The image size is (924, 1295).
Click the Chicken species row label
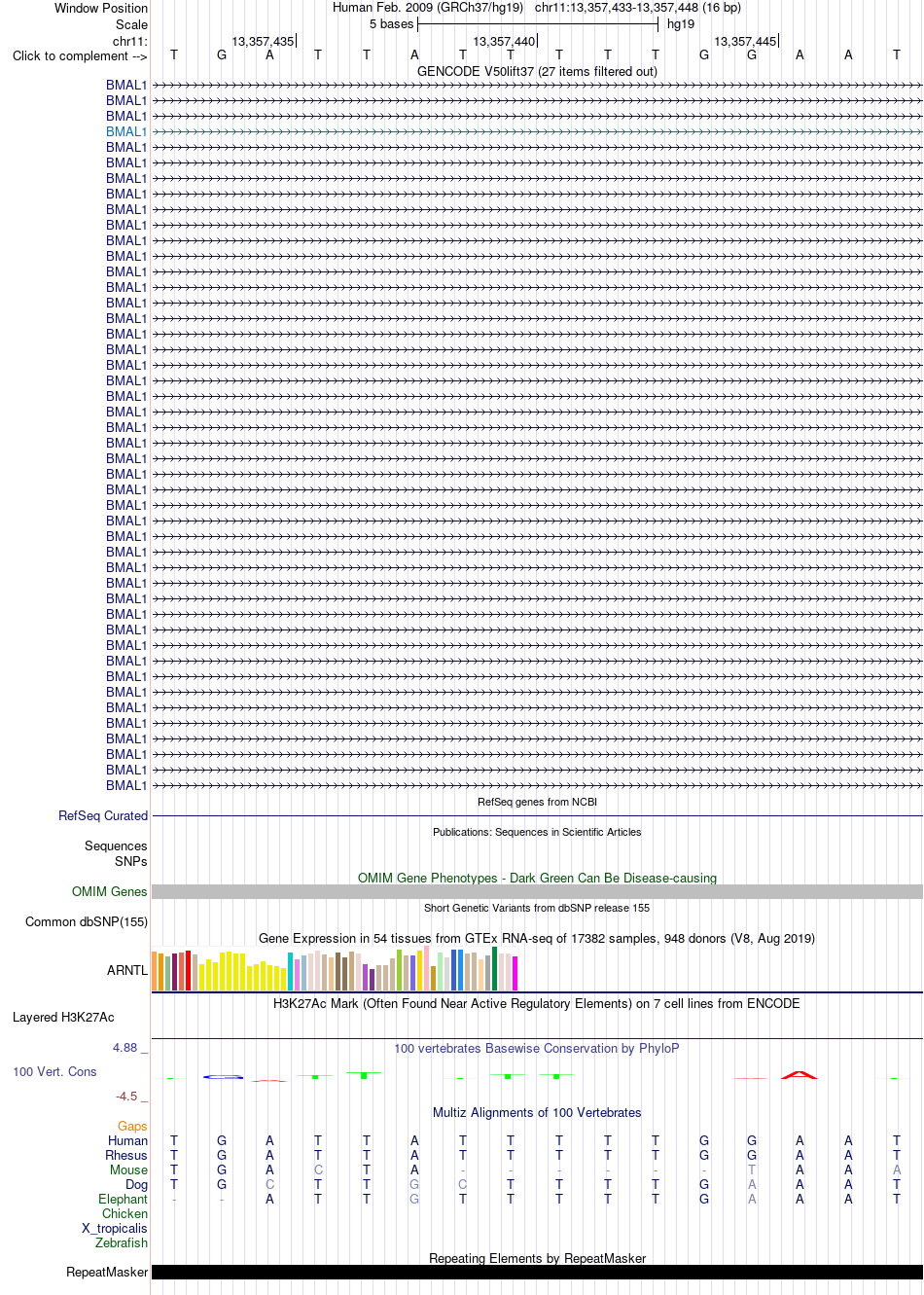(124, 1213)
